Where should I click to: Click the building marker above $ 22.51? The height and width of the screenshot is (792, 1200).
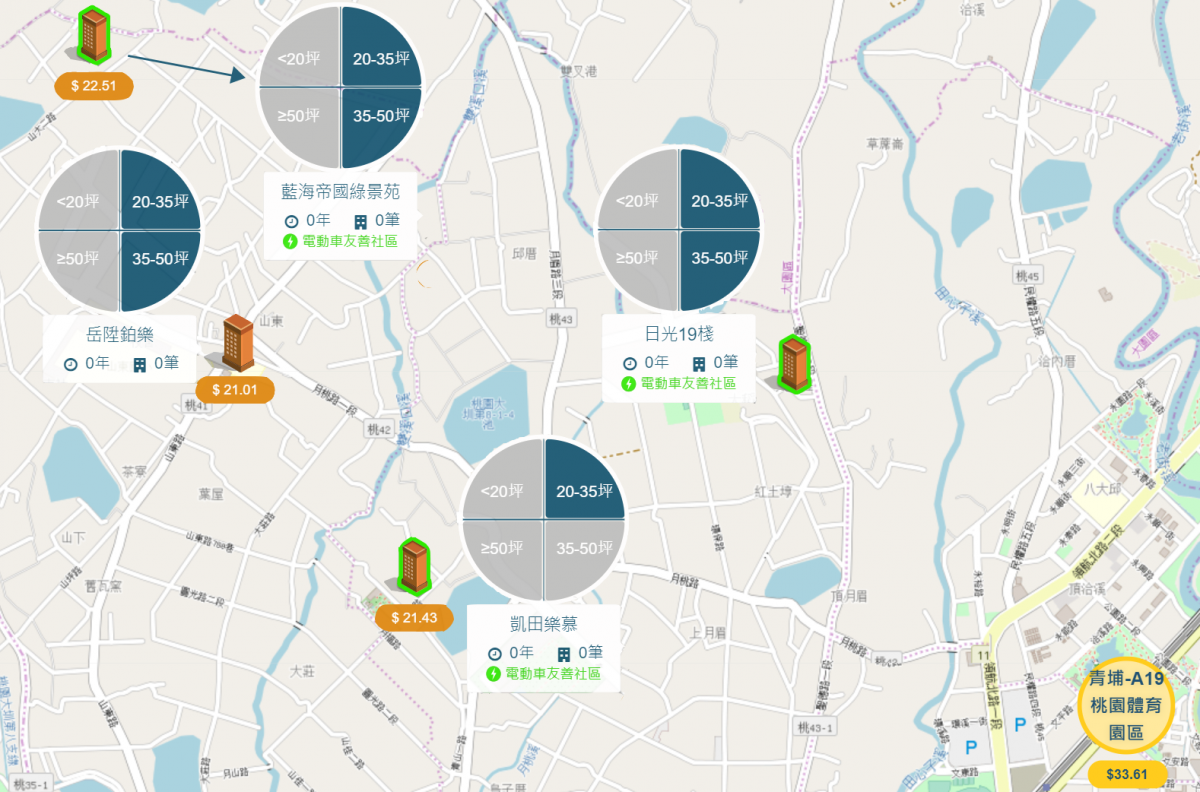coord(94,34)
